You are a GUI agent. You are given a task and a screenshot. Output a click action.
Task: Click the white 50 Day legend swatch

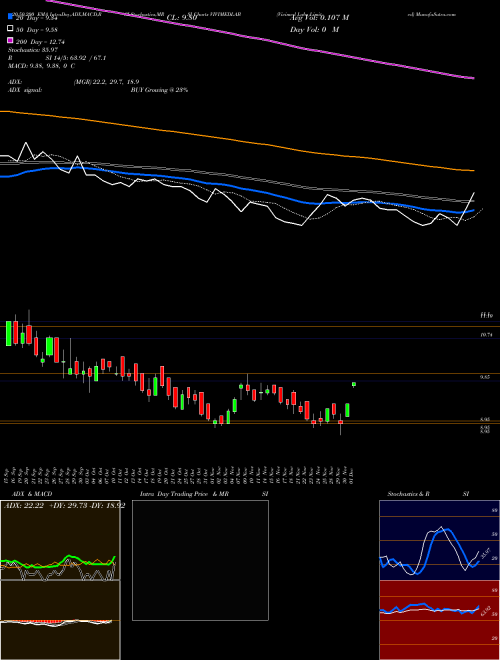tap(10, 29)
